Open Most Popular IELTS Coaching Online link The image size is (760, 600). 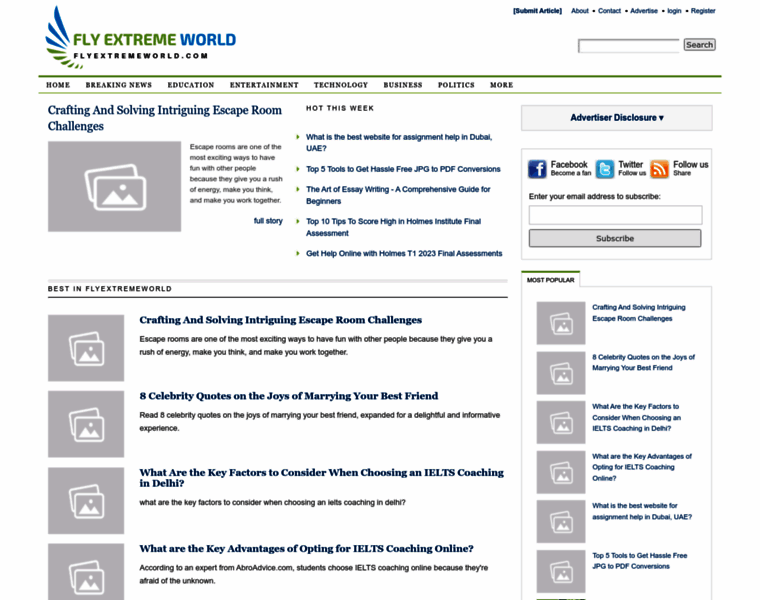pyautogui.click(x=642, y=467)
